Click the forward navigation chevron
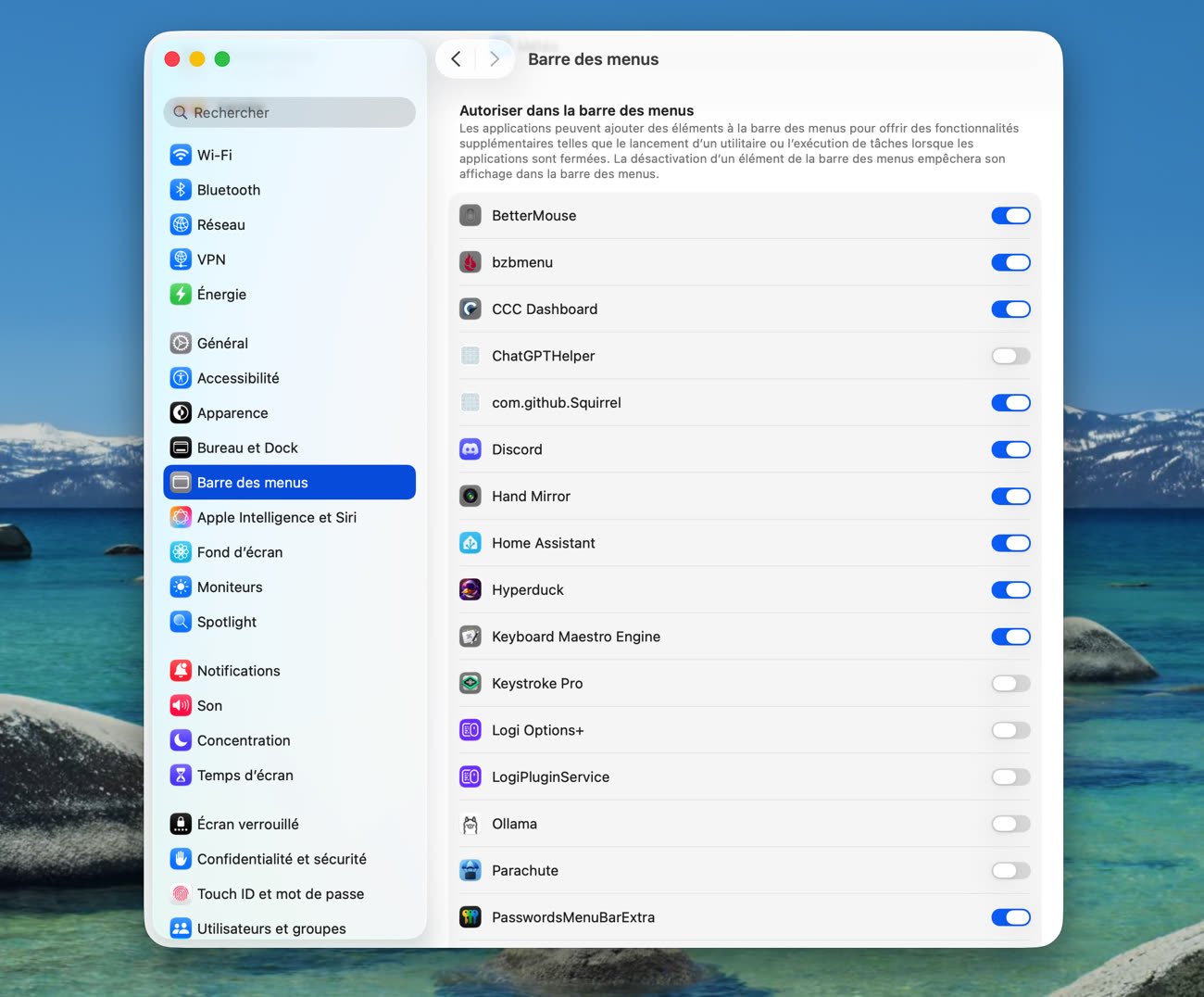This screenshot has height=997, width=1204. [495, 59]
